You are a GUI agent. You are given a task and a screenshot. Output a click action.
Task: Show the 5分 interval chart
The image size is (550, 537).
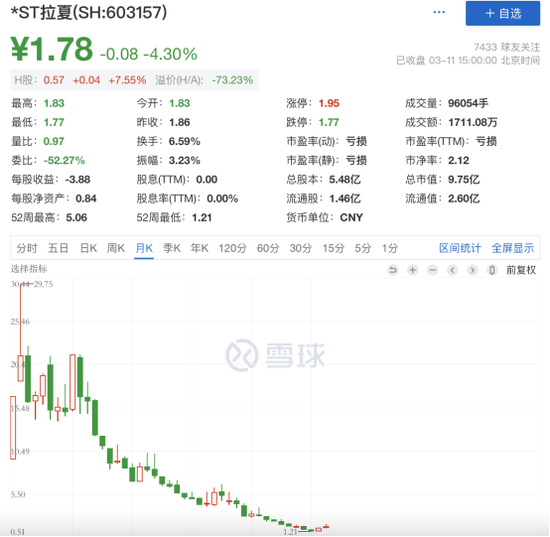(x=363, y=248)
